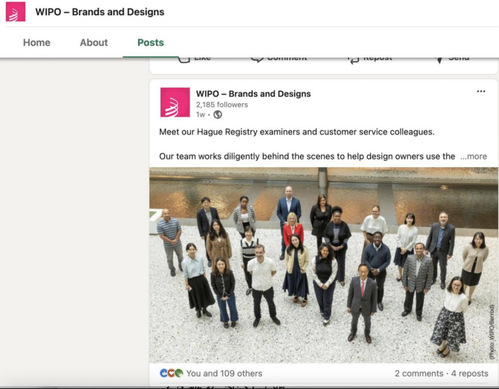This screenshot has width=499, height=389.
Task: Click the blue like reaction icon
Action: 164,373
